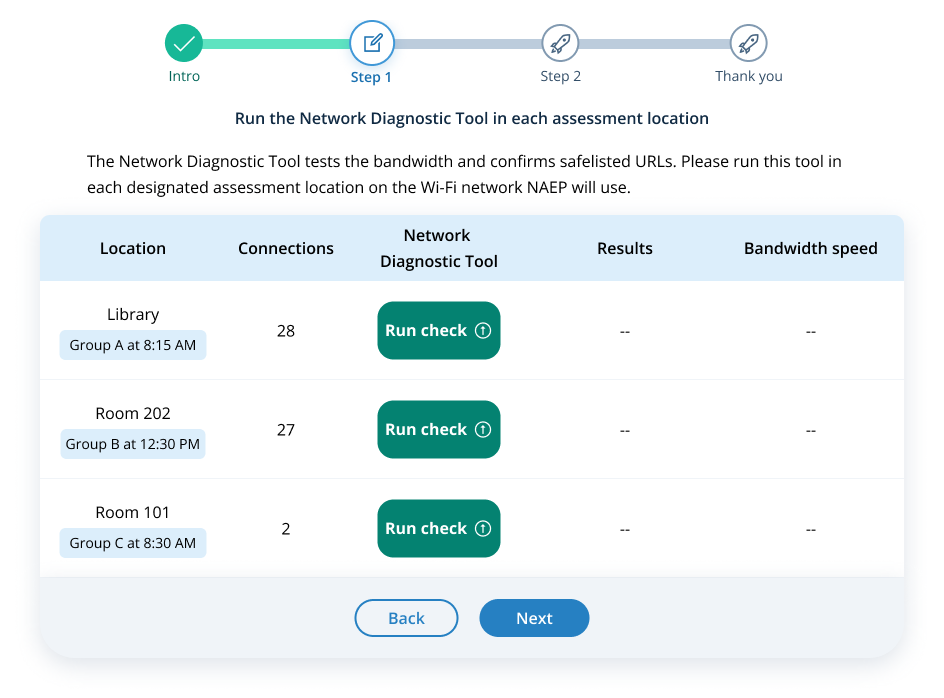Click the progress bar between Step 1 and Step 2
This screenshot has height=698, width=944.
(x=466, y=44)
